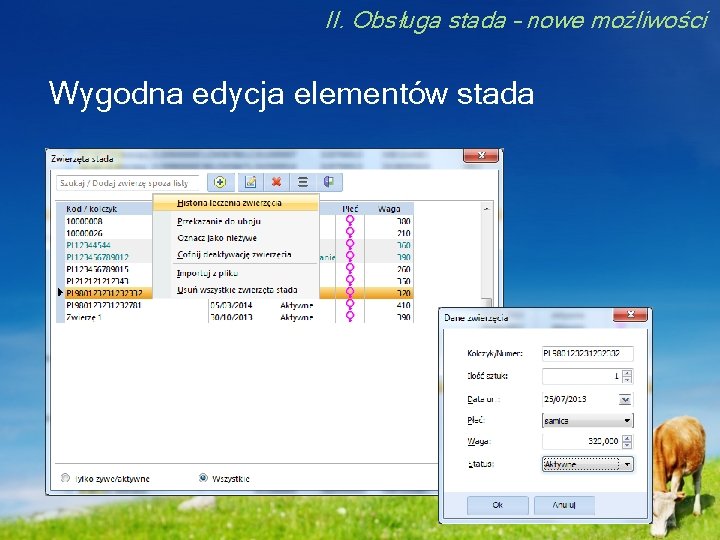
Task: Choose Cofnij deaktywację zwierzęcia menu entry
Action: 236,254
